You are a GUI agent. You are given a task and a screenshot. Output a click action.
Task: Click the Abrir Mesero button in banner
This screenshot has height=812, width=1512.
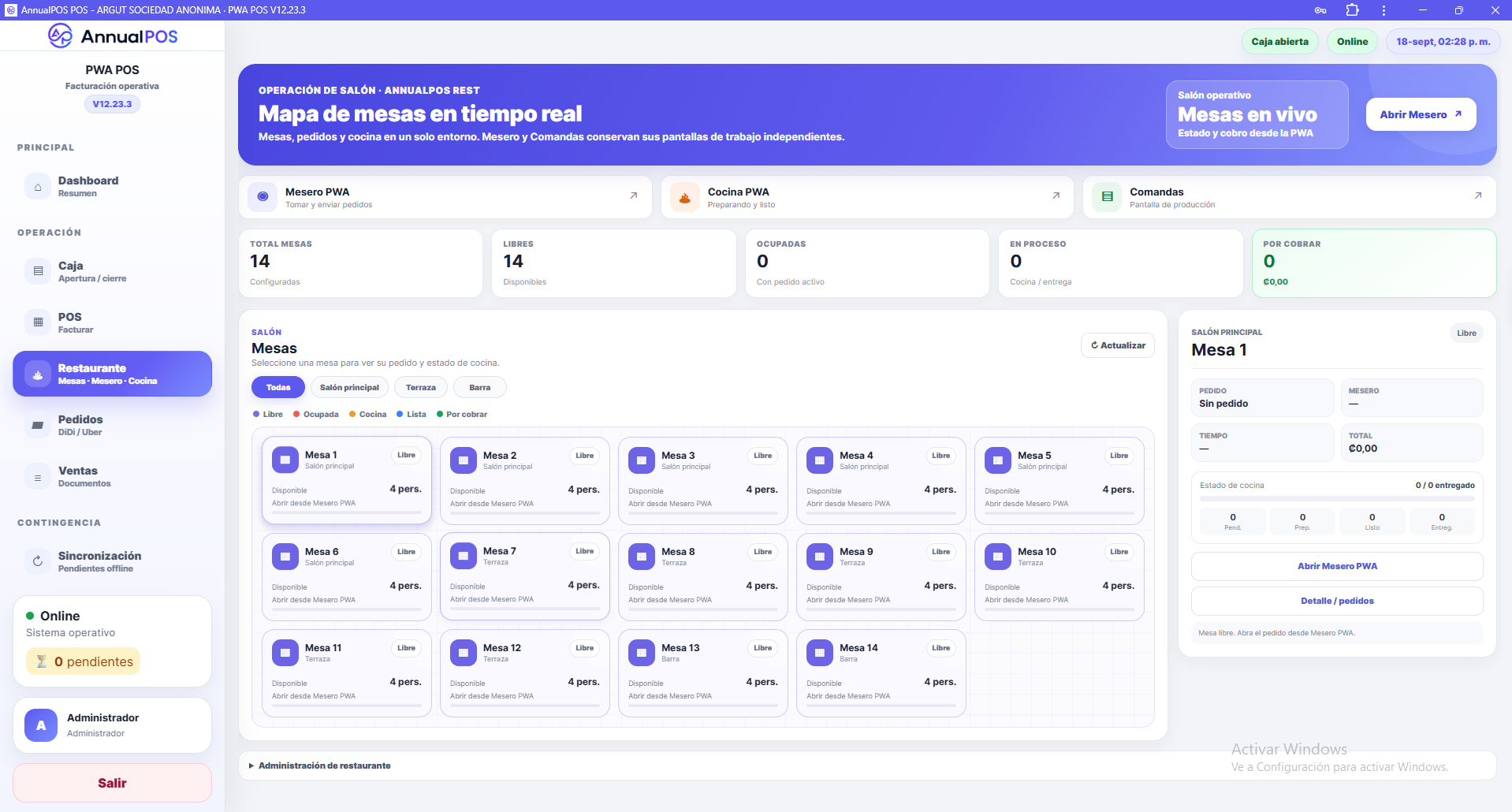click(x=1421, y=114)
